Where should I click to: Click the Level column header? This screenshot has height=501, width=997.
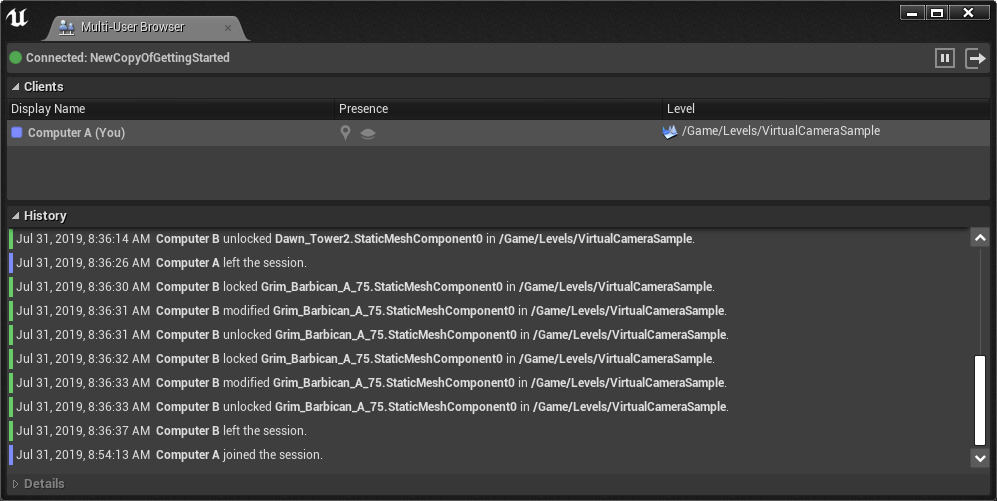(x=681, y=109)
